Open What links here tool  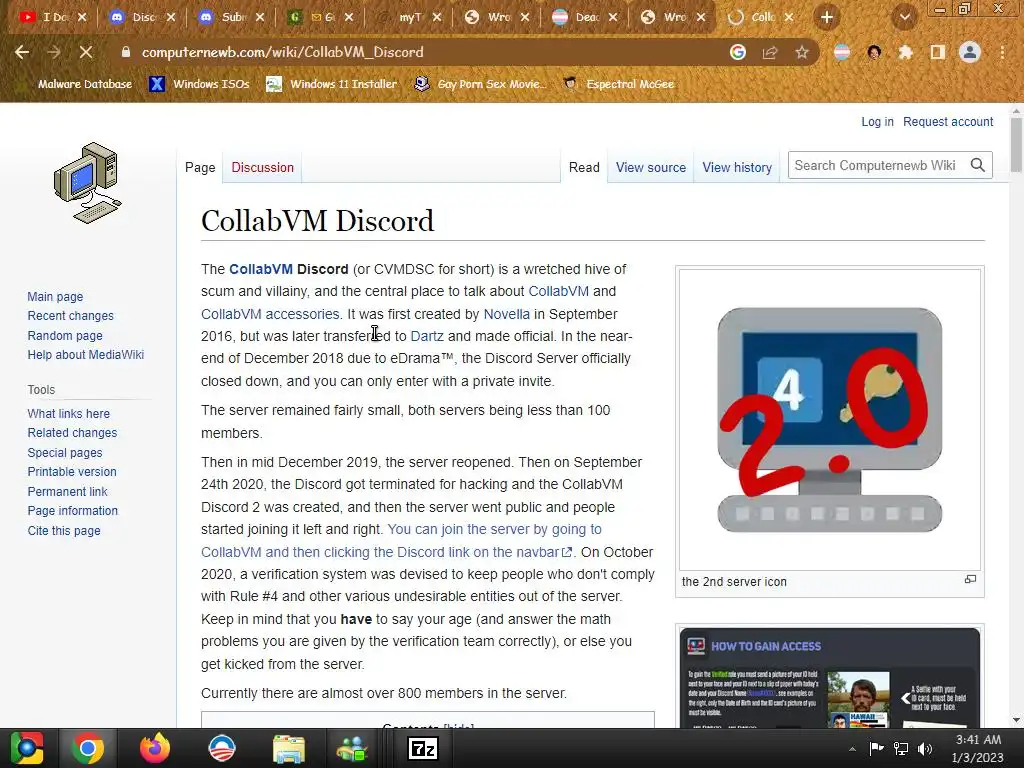[x=69, y=413]
